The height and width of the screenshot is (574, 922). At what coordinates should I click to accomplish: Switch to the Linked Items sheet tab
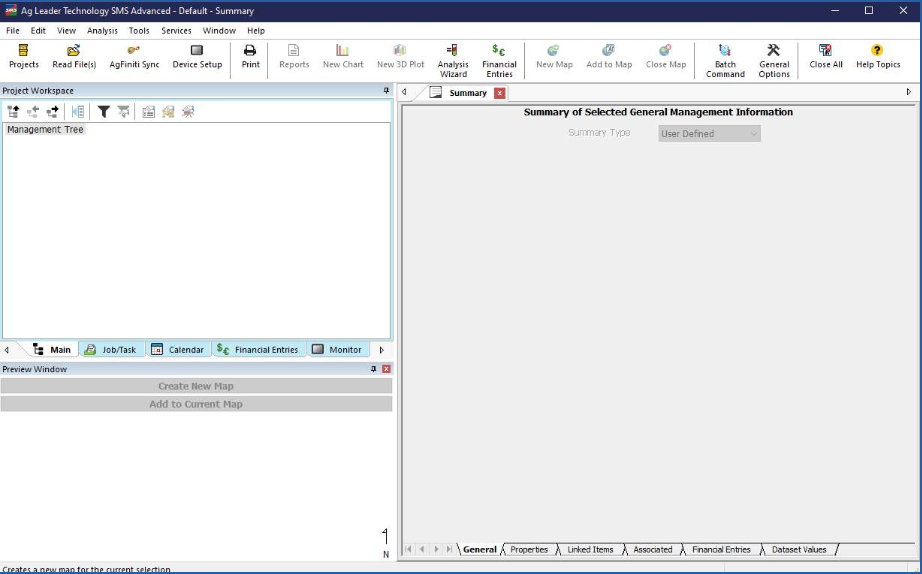pyautogui.click(x=590, y=549)
